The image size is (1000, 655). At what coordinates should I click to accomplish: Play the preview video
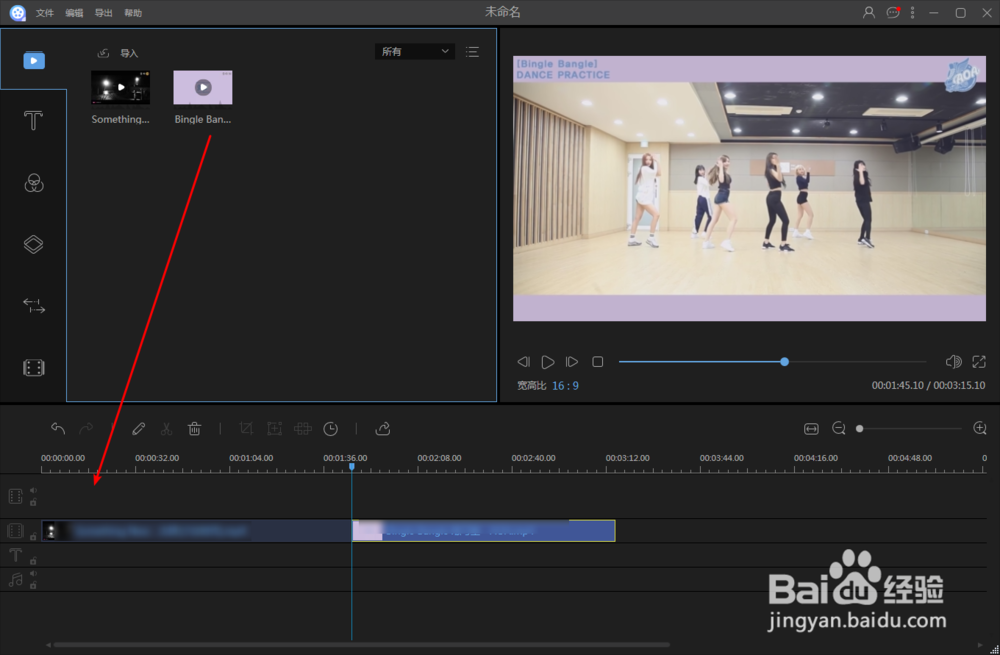548,362
